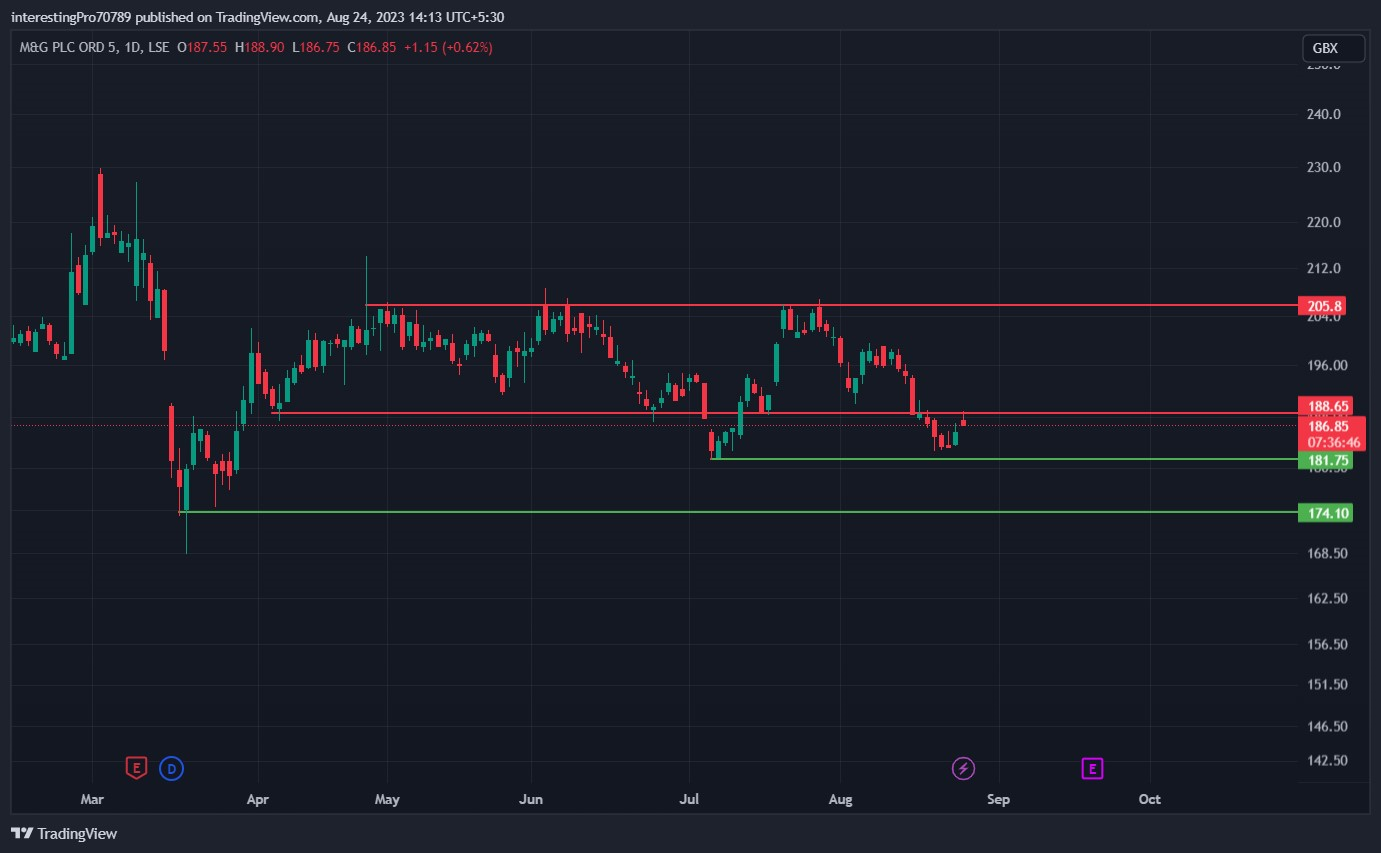
Task: Click the Mar label on time axis
Action: coord(92,799)
